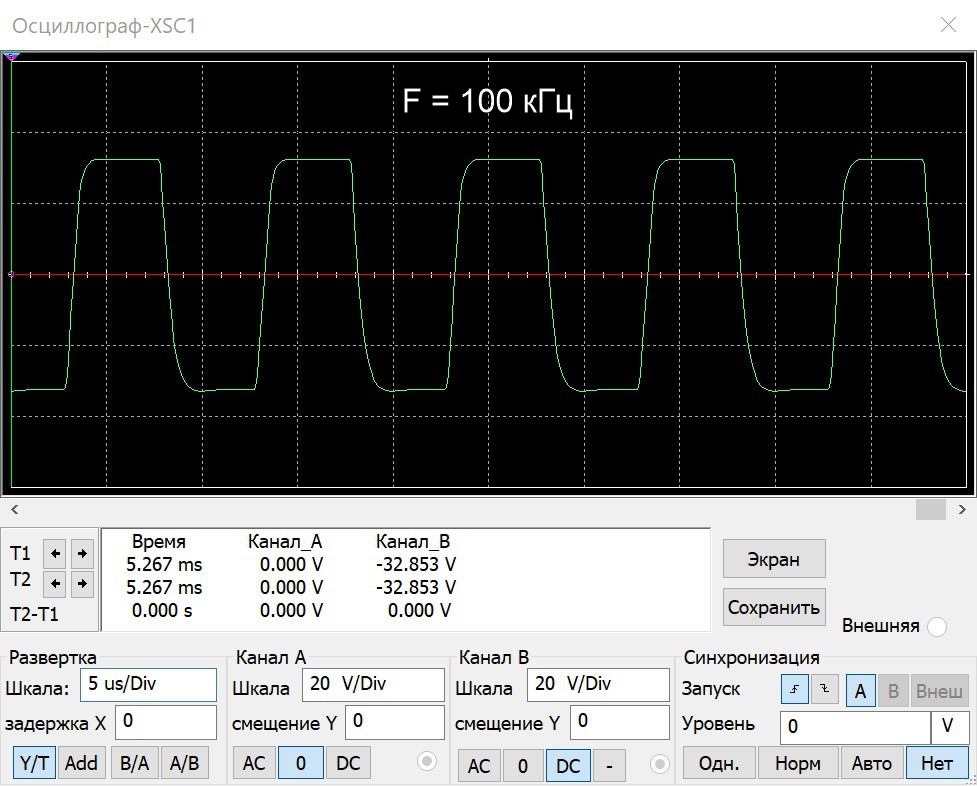977x786 pixels.
Task: Toggle Канал B connection radio button
Action: (659, 764)
